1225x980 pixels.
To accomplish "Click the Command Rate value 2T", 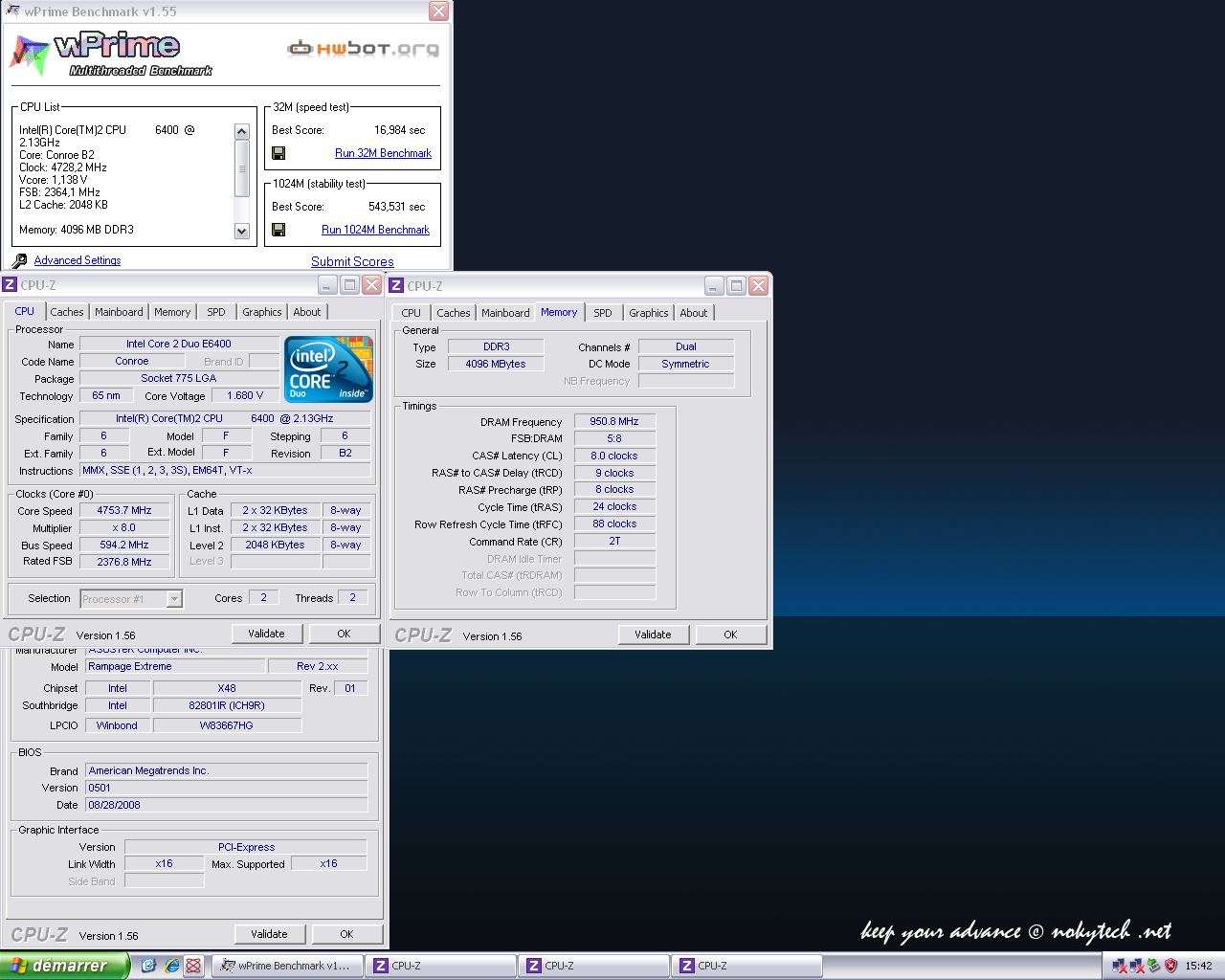I will pos(614,541).
